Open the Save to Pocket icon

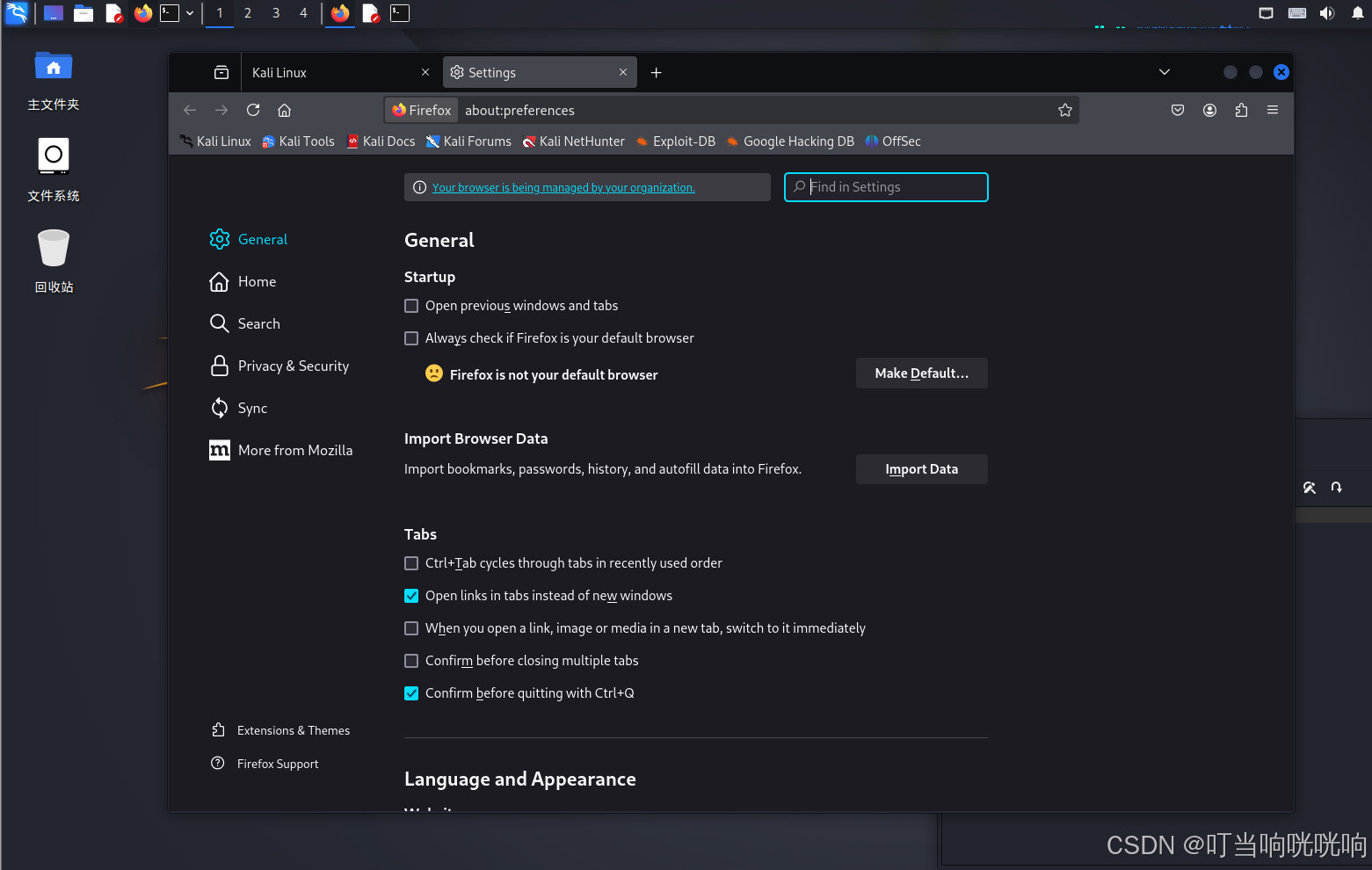pos(1178,110)
